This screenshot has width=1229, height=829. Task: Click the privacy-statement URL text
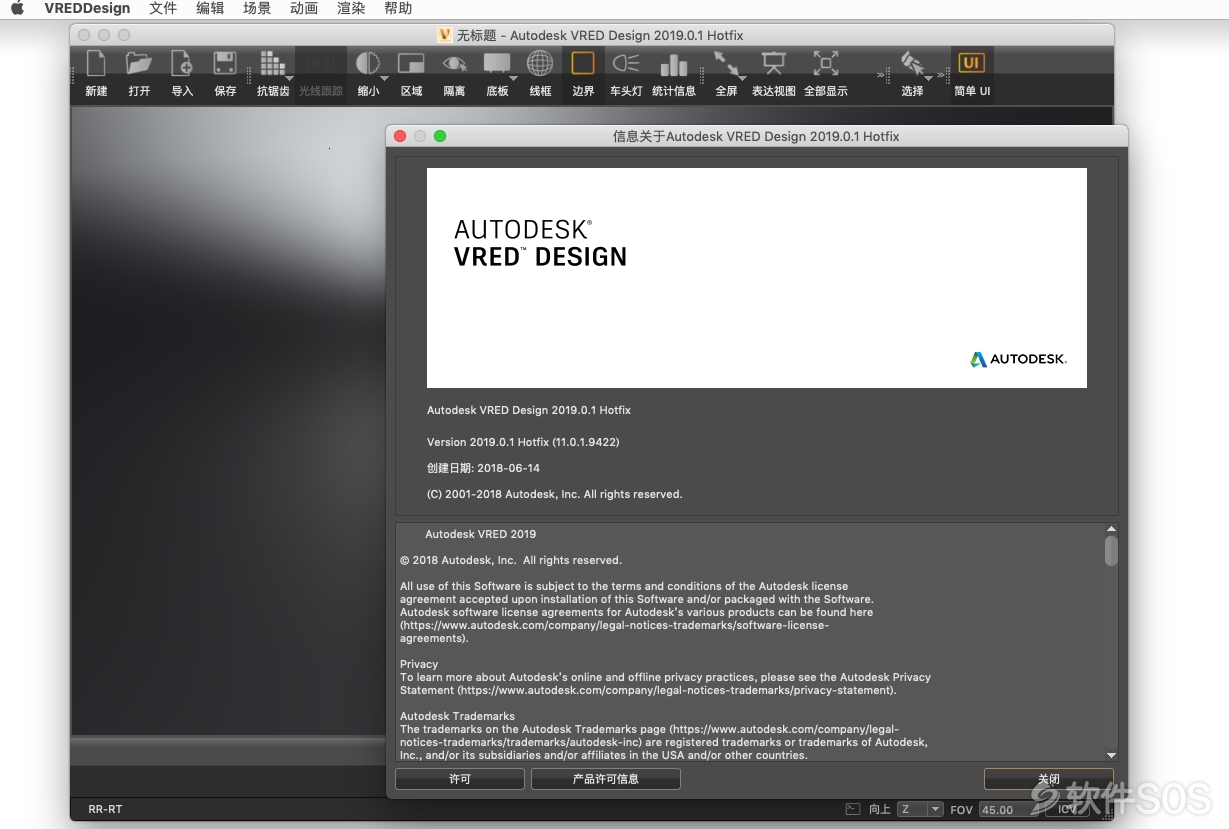coord(677,690)
